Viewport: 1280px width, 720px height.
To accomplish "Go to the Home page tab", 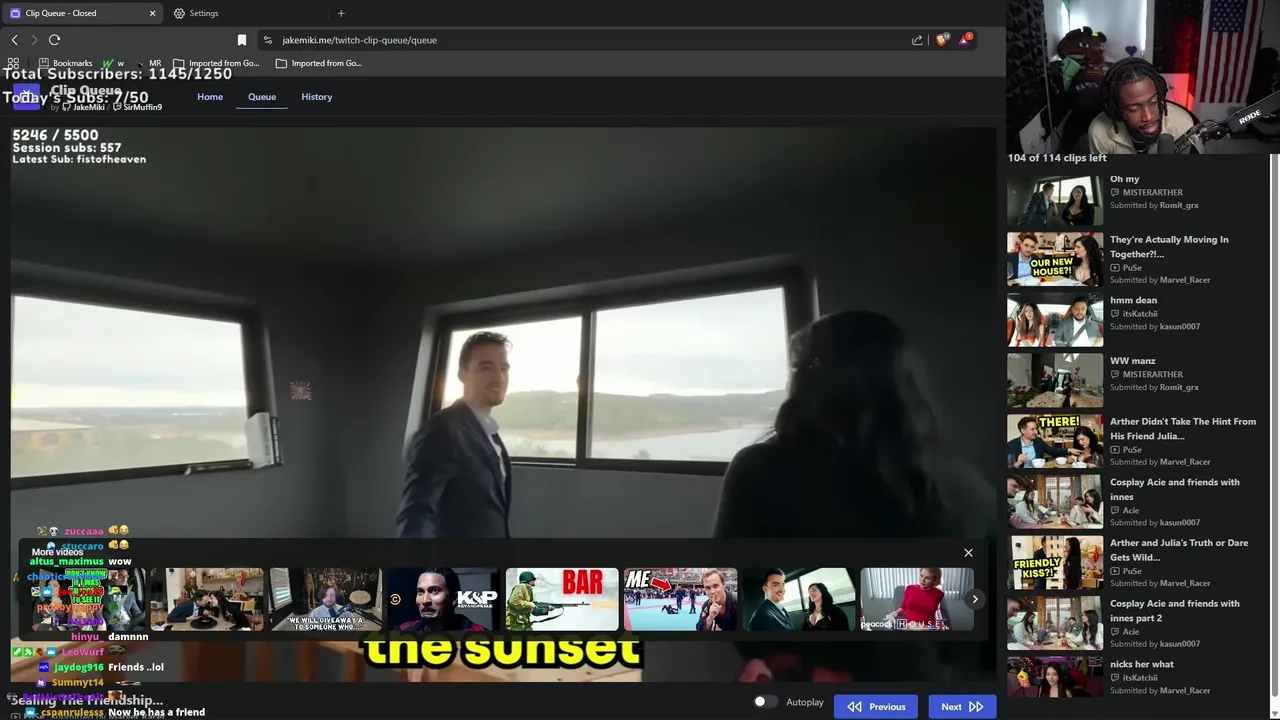I will click(210, 97).
